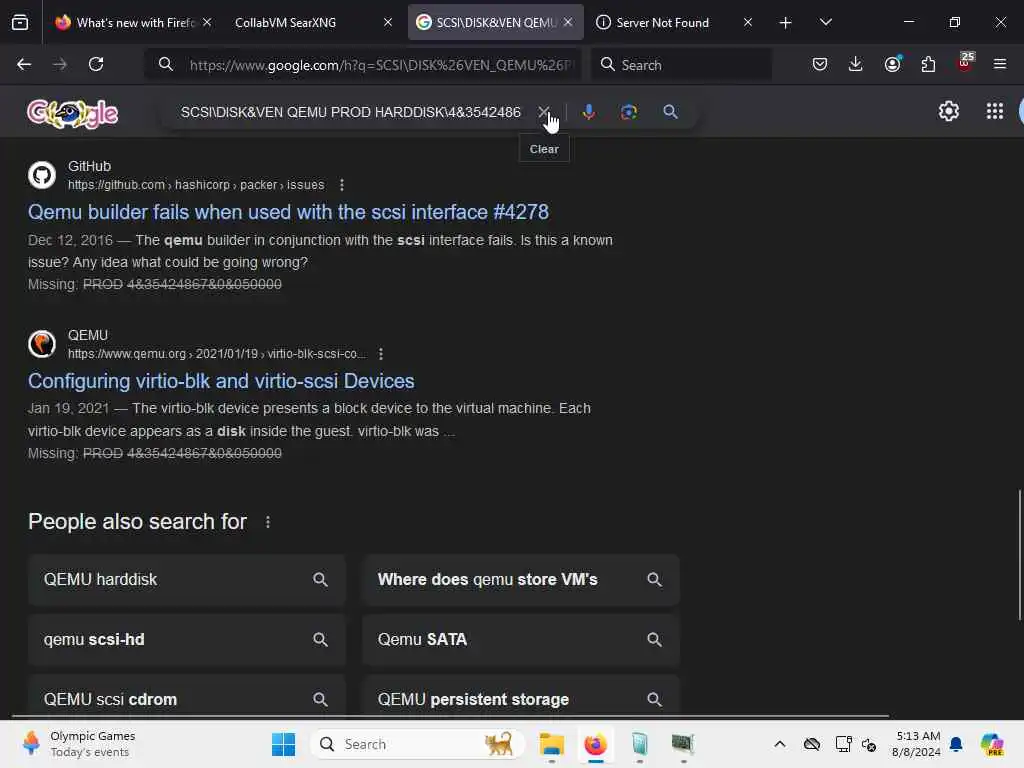The image size is (1024, 768).
Task: Open Firefox account menu
Action: (892, 64)
